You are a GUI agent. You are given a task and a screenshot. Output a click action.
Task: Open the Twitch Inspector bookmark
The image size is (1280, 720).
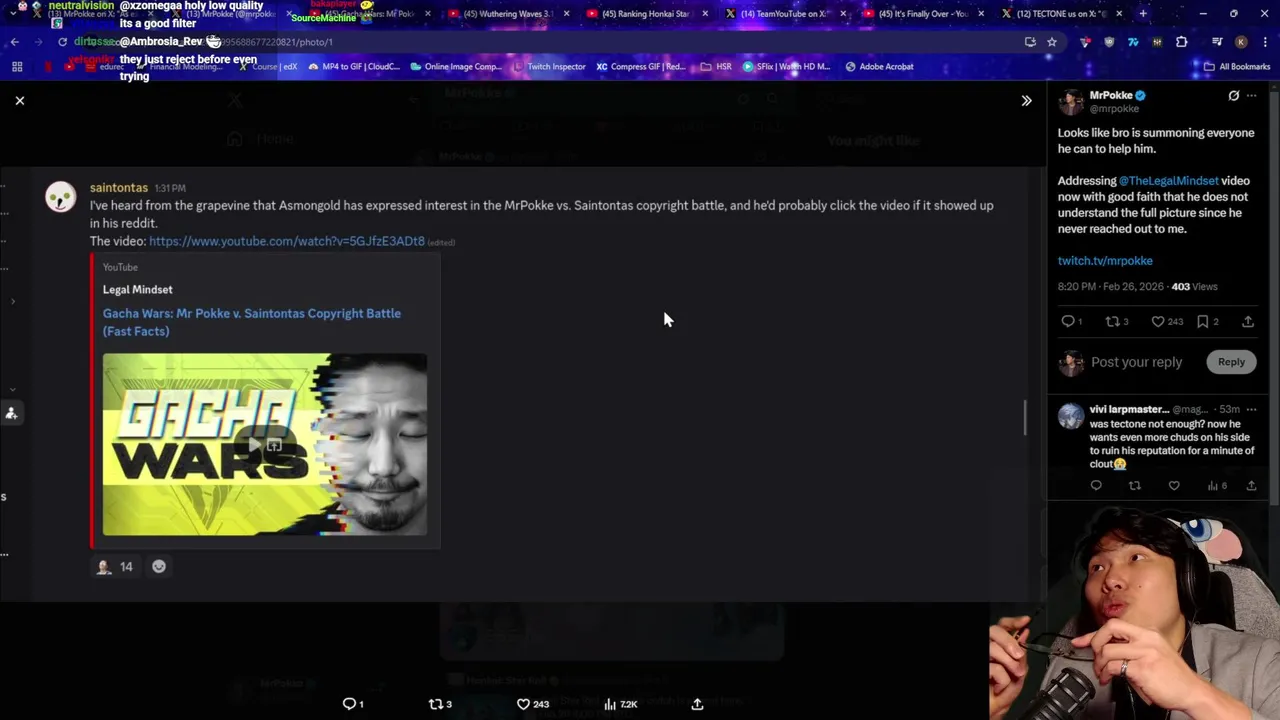tap(549, 67)
